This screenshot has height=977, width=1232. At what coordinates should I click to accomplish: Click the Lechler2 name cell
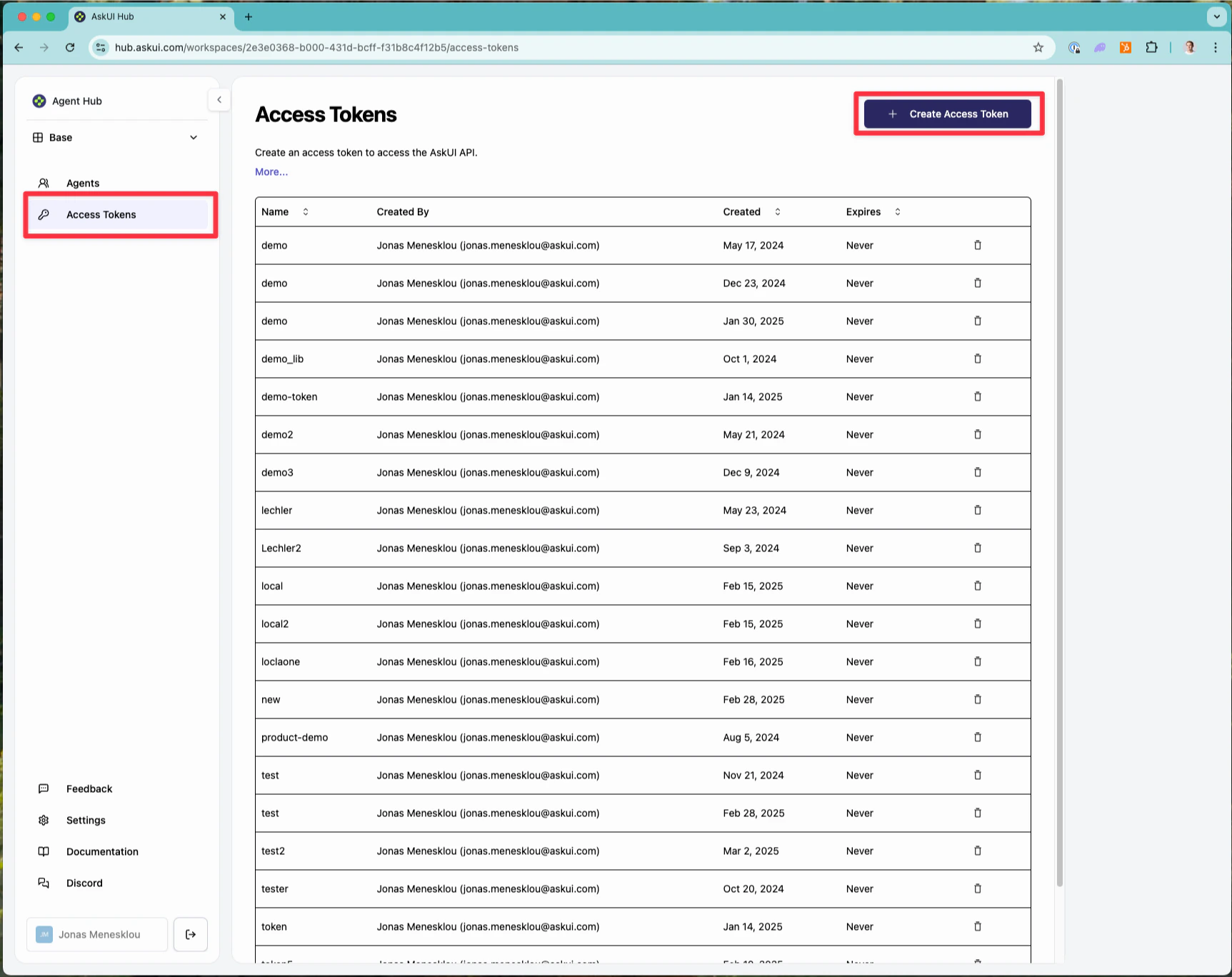pyautogui.click(x=281, y=548)
